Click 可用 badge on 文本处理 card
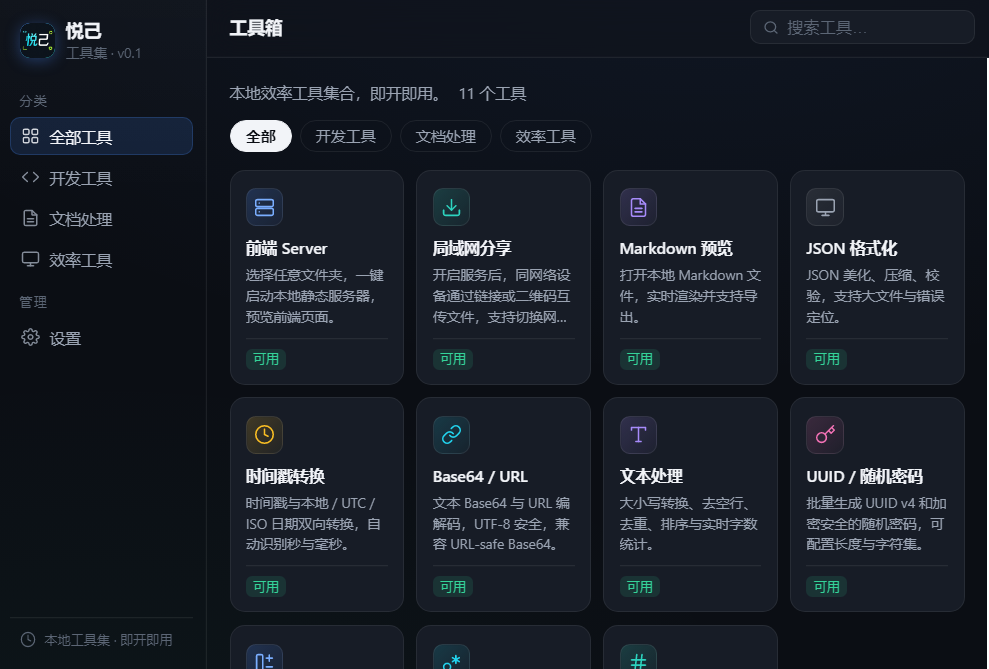Screen dimensions: 989x669 tap(640, 586)
